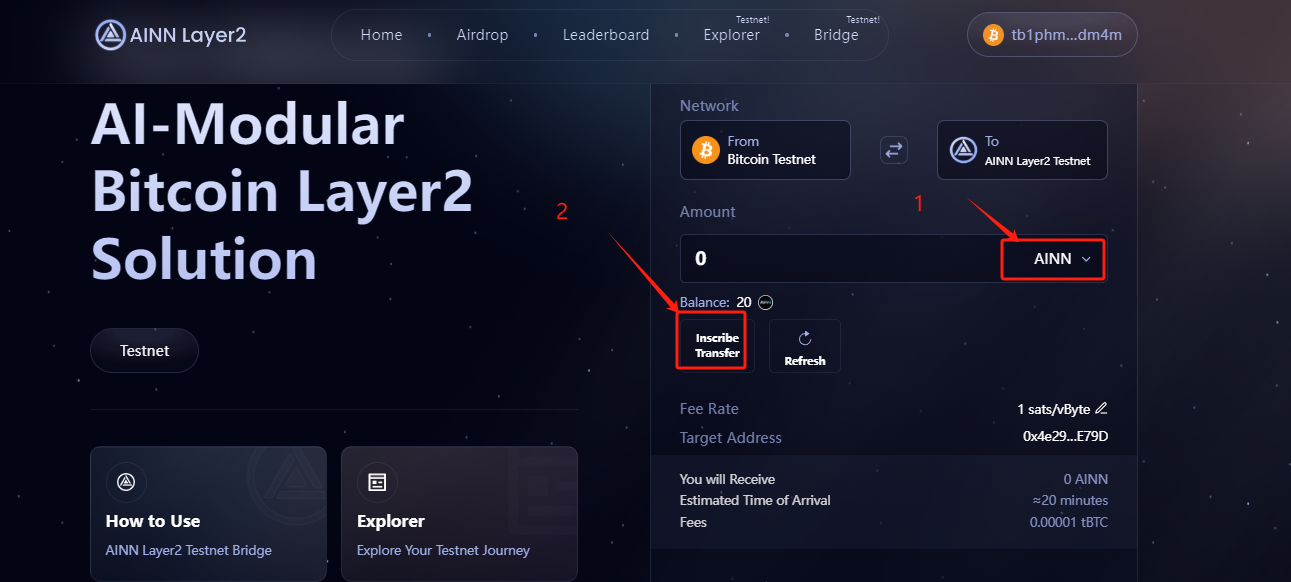Swap the From and To networks
1291x582 pixels.
pos(893,150)
